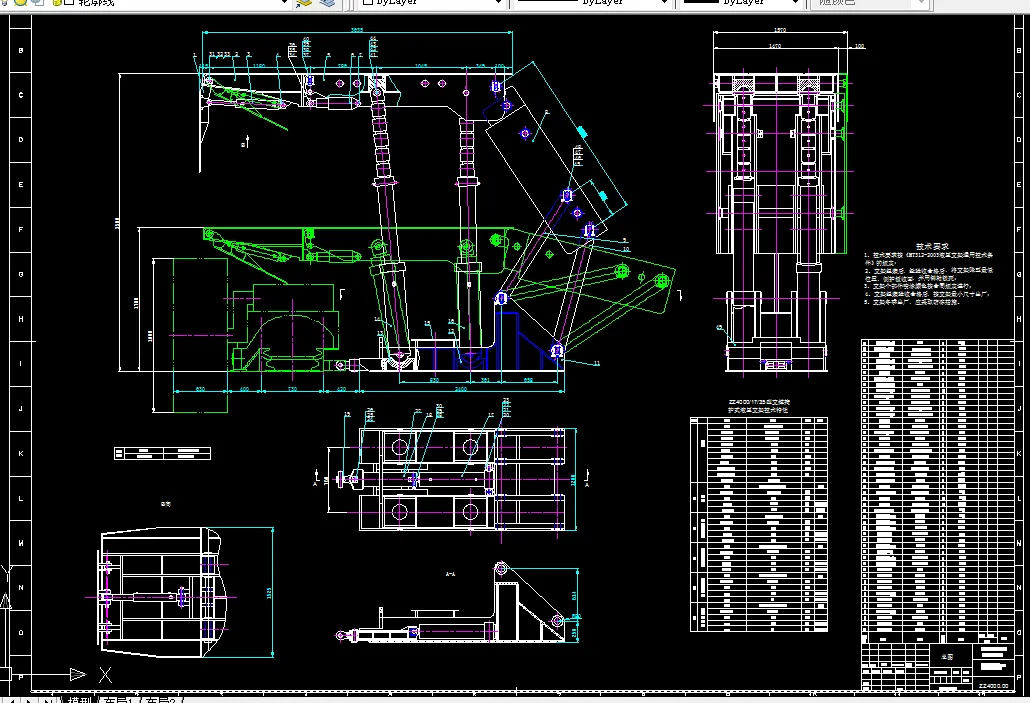Click the Layer Previous icon beside the layer dropdown
1030x703 pixels.
pyautogui.click(x=304, y=3)
